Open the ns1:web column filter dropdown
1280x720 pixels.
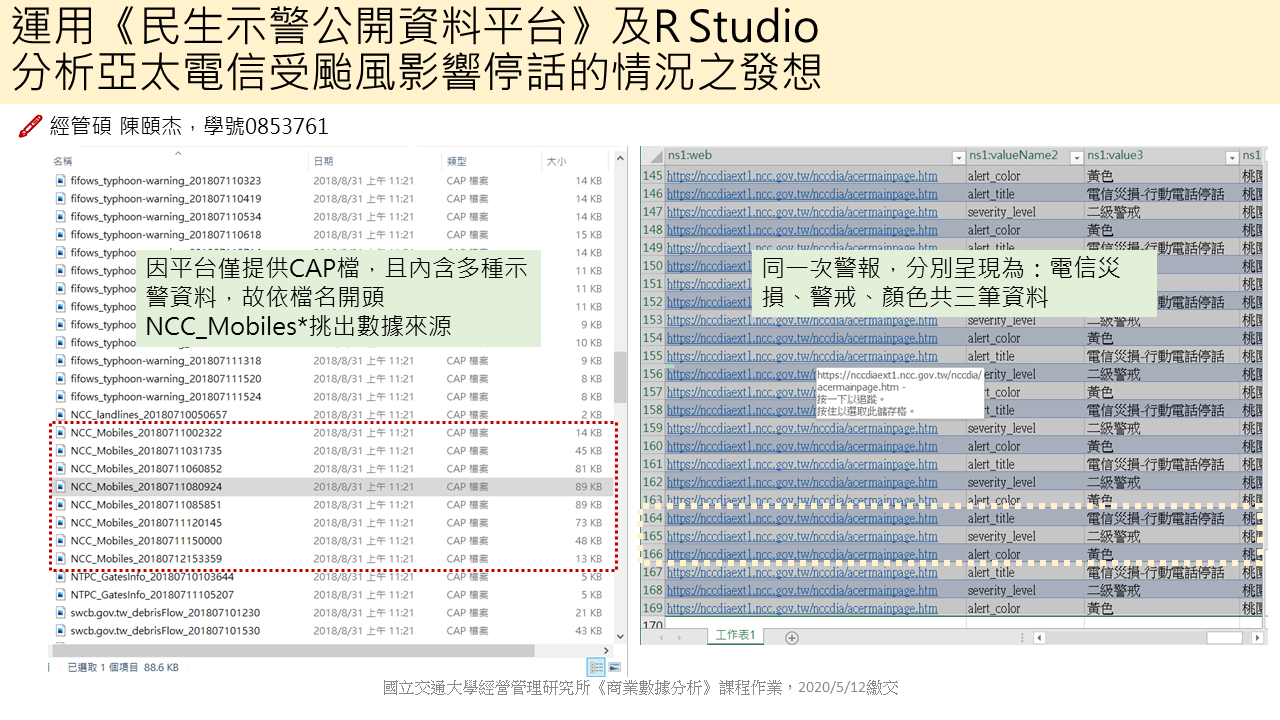(x=958, y=157)
